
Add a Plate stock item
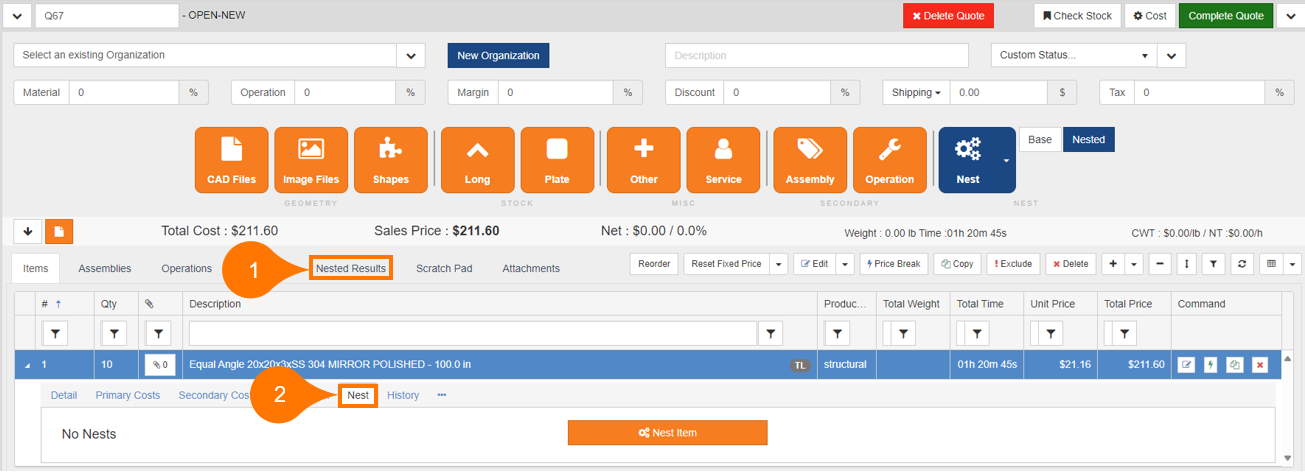(x=557, y=160)
